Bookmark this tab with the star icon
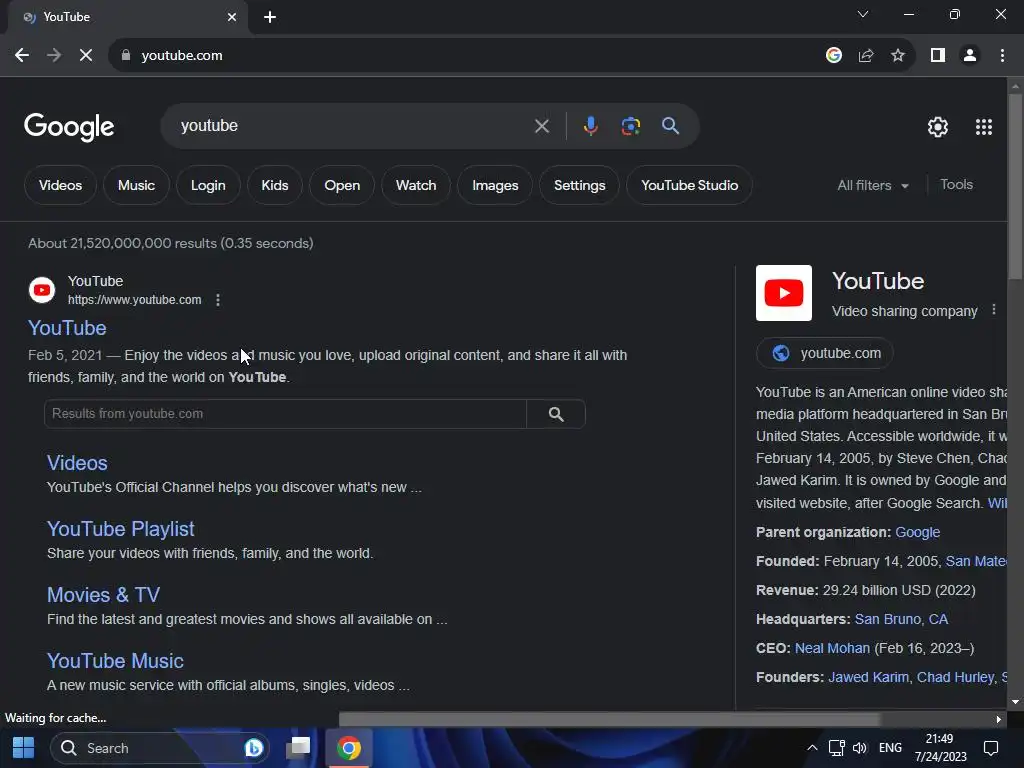This screenshot has width=1024, height=768. pyautogui.click(x=898, y=56)
